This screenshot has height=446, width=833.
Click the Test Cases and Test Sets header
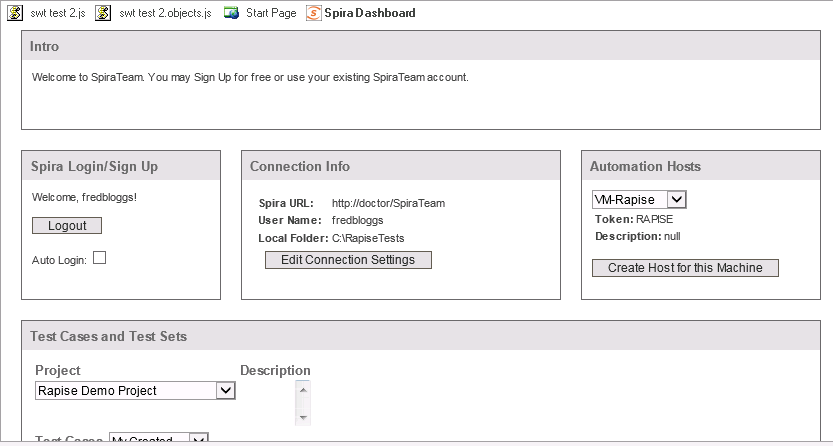[109, 336]
